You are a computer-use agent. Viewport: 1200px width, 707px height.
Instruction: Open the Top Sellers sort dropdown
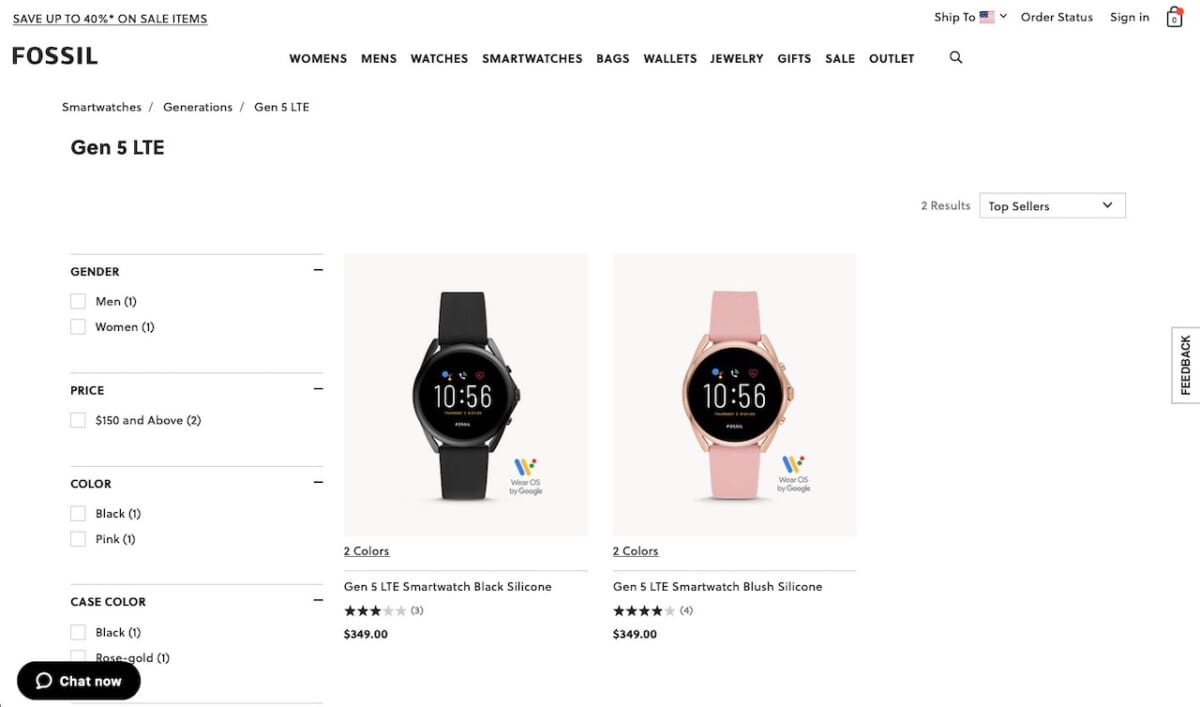click(x=1052, y=205)
